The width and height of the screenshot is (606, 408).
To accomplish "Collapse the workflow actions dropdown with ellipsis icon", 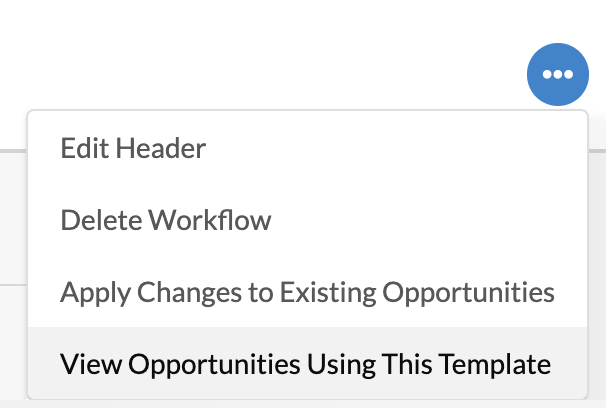I will coord(558,74).
